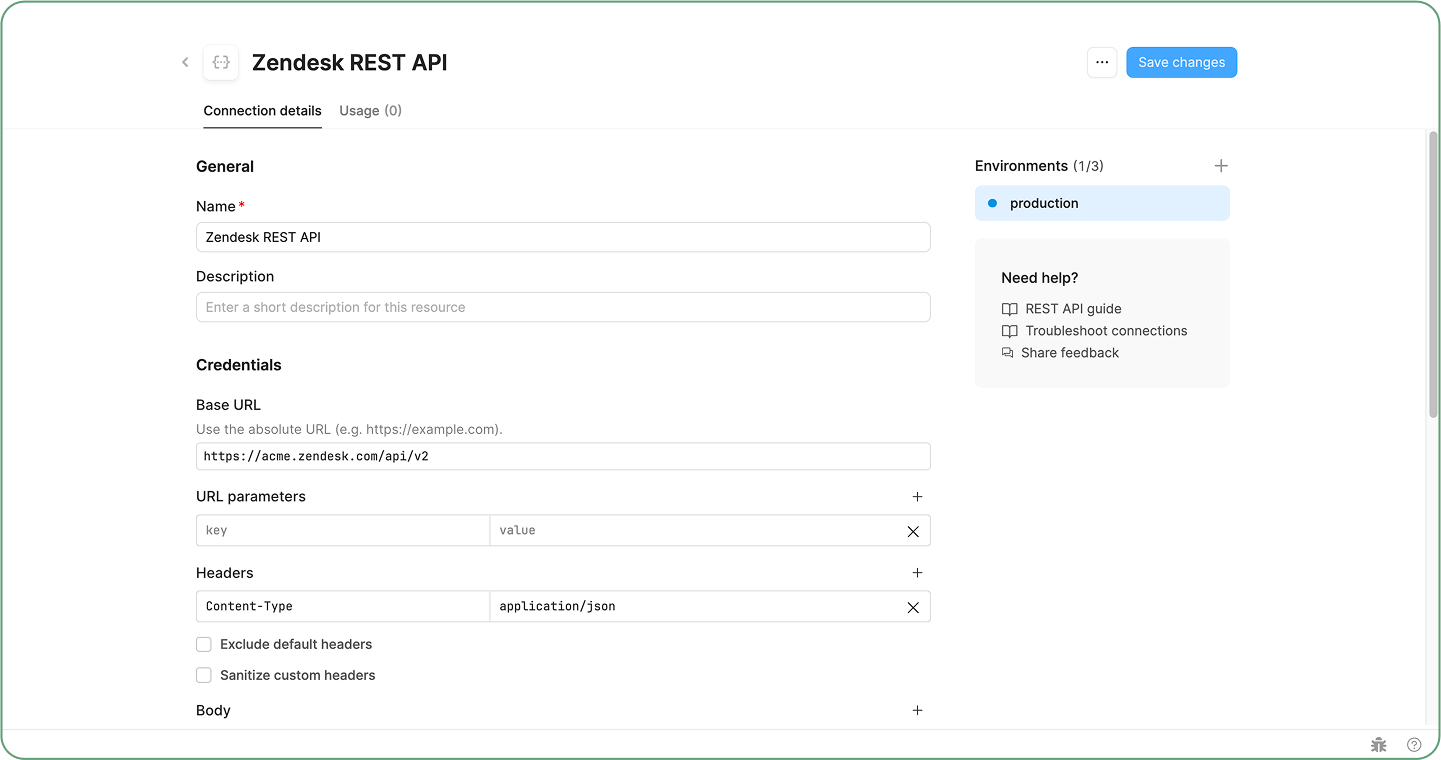Click the URL parameters key field
Viewport: 1441px width, 760px height.
(343, 530)
